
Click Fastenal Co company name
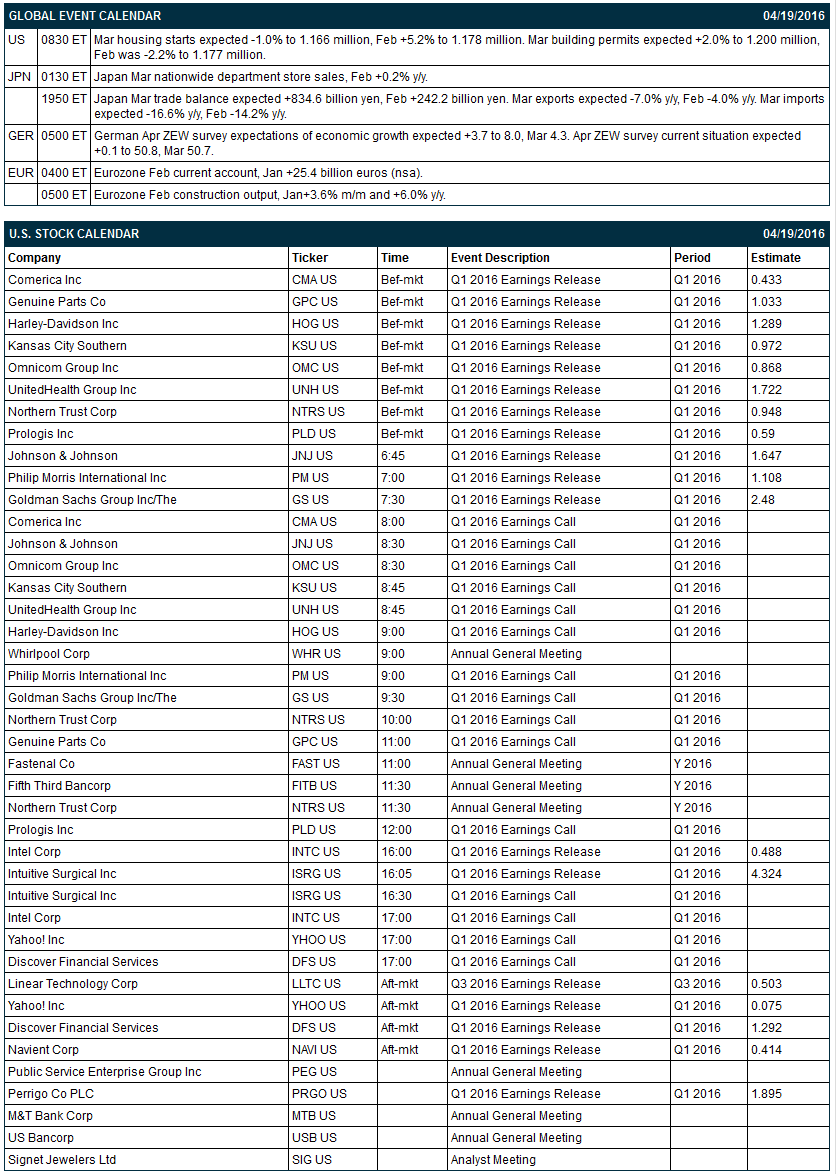(41, 763)
